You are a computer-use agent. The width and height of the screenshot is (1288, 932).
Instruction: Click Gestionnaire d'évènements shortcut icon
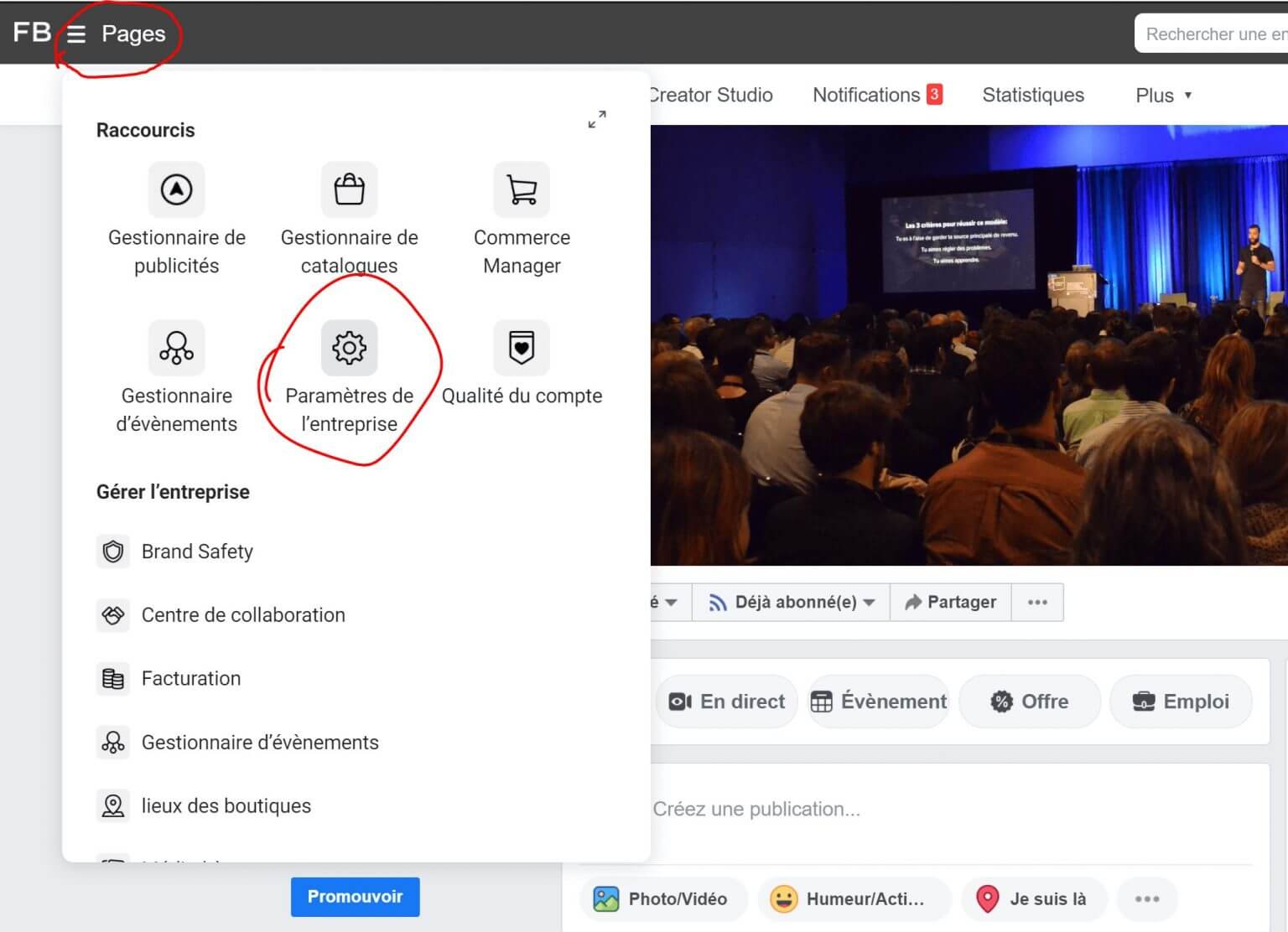pos(176,348)
